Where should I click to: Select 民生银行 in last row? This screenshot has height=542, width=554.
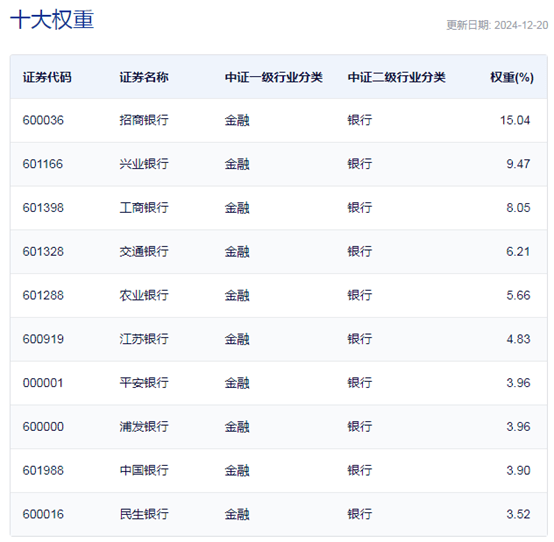coord(144,514)
